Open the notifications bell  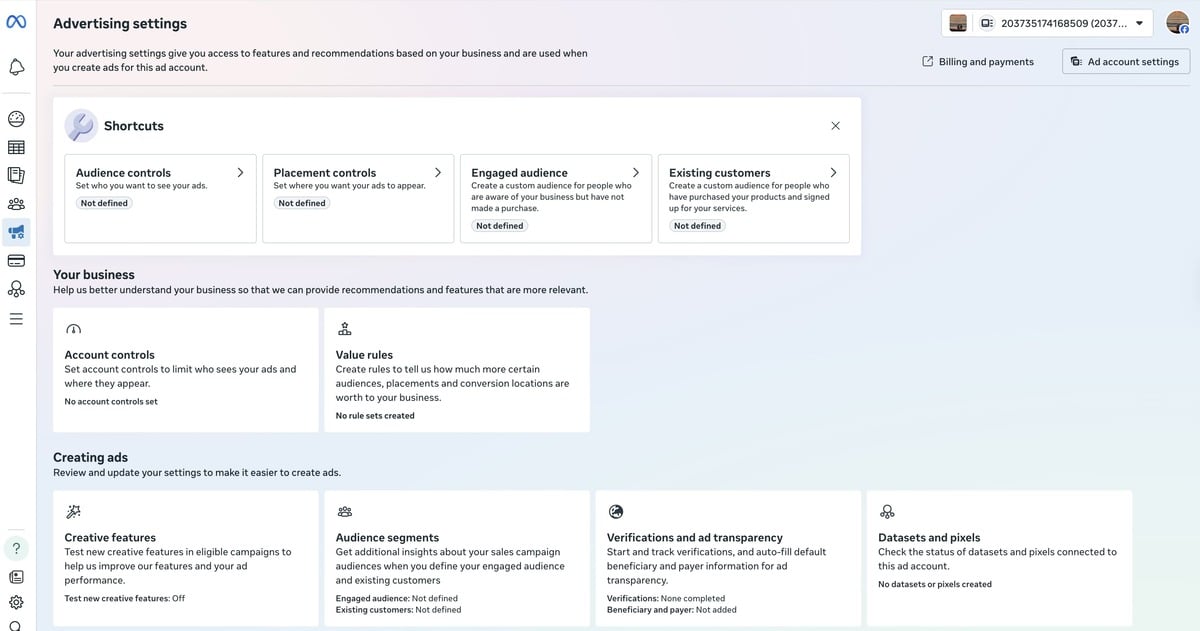(16, 67)
